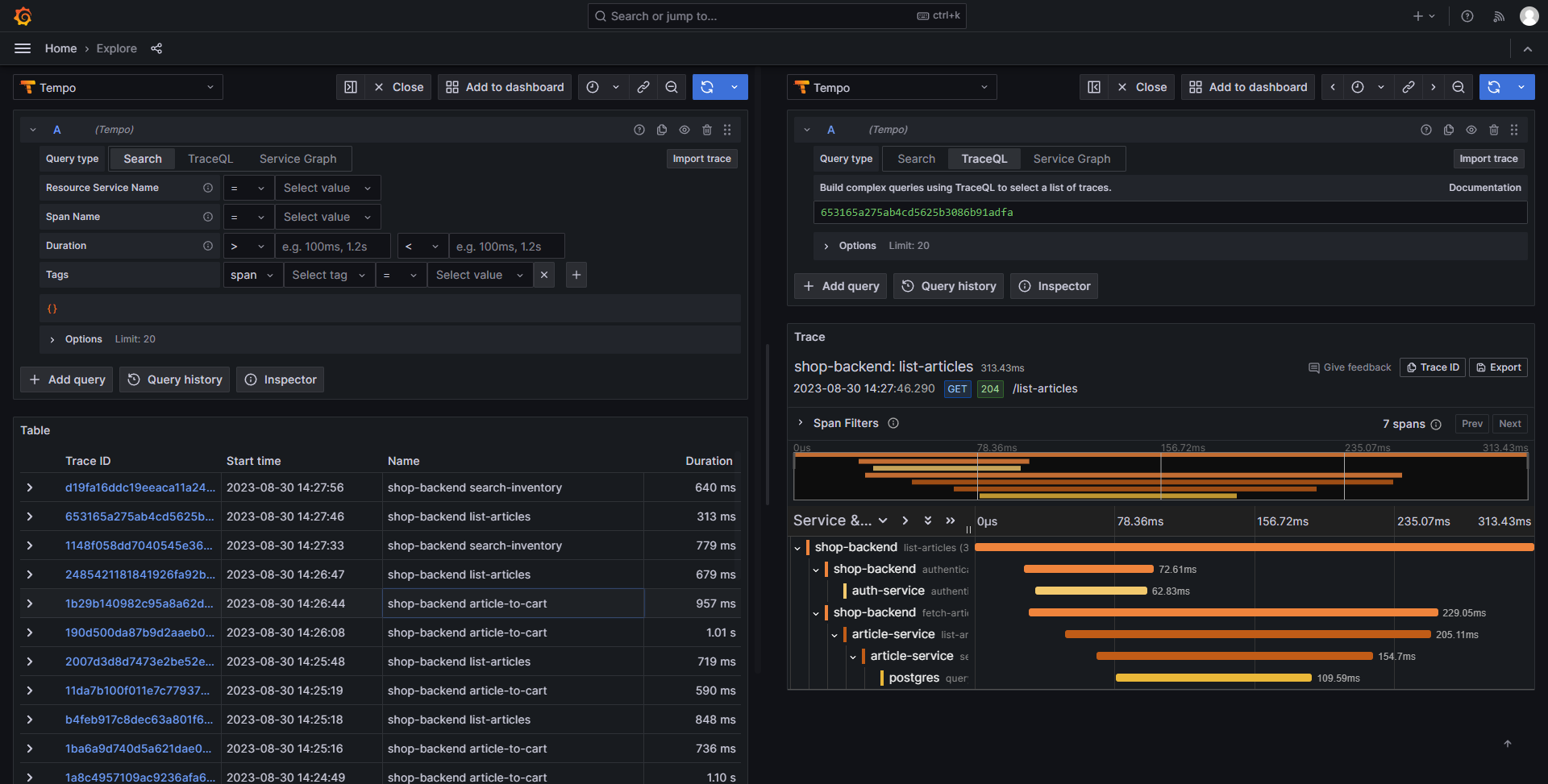Screen dimensions: 1548x784
Task: Open Span Name value dropdown
Action: (327, 217)
